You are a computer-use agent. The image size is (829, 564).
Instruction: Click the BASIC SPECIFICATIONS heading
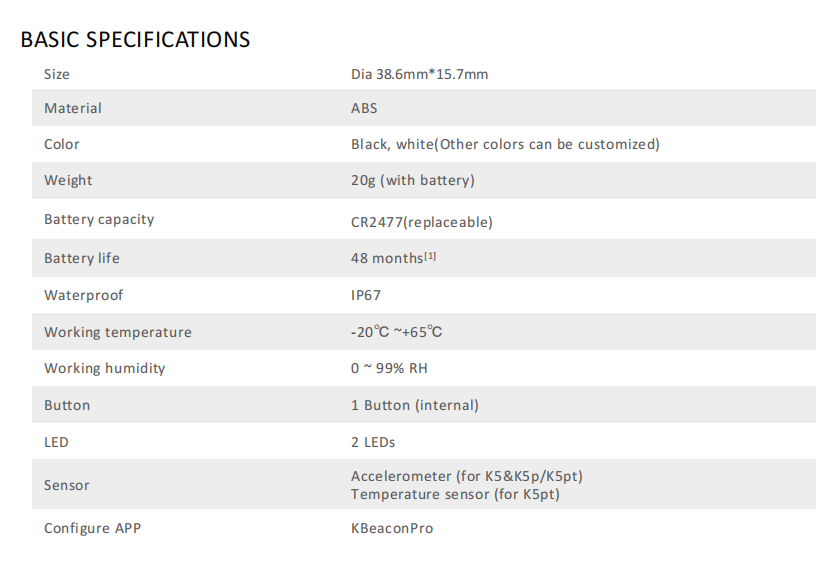(135, 40)
